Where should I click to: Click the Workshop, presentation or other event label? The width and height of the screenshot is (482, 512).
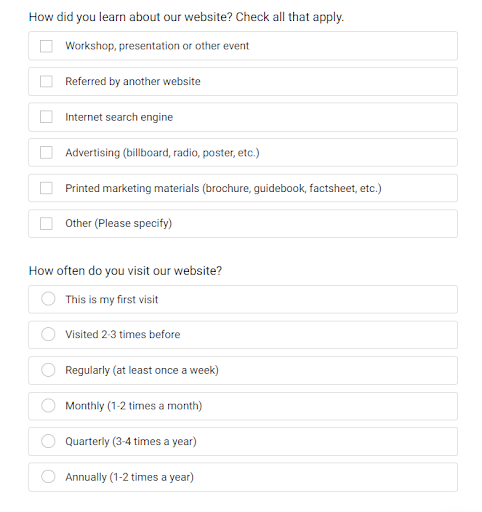coord(157,46)
